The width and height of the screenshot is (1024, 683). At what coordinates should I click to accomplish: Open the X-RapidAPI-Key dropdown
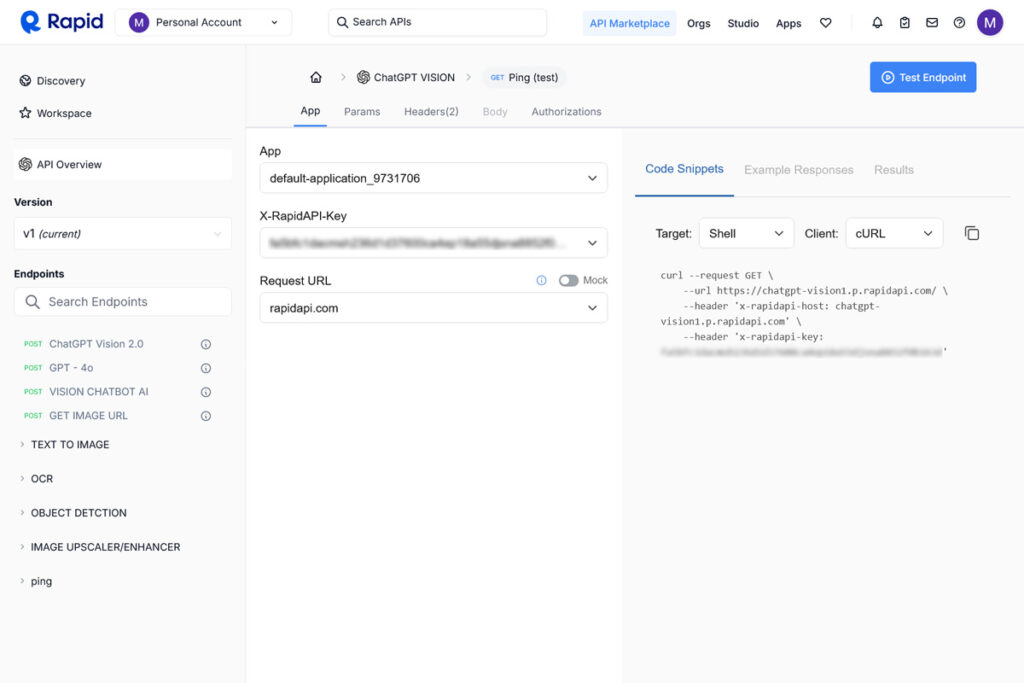point(433,243)
